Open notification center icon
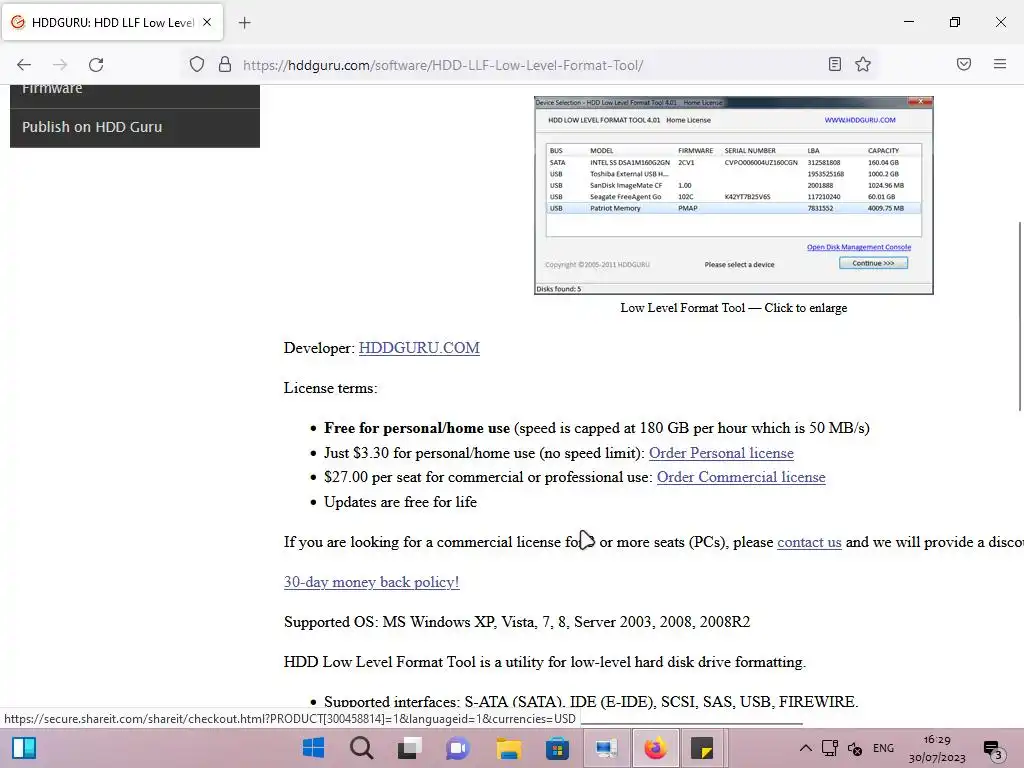The image size is (1024, 768). coord(993,750)
